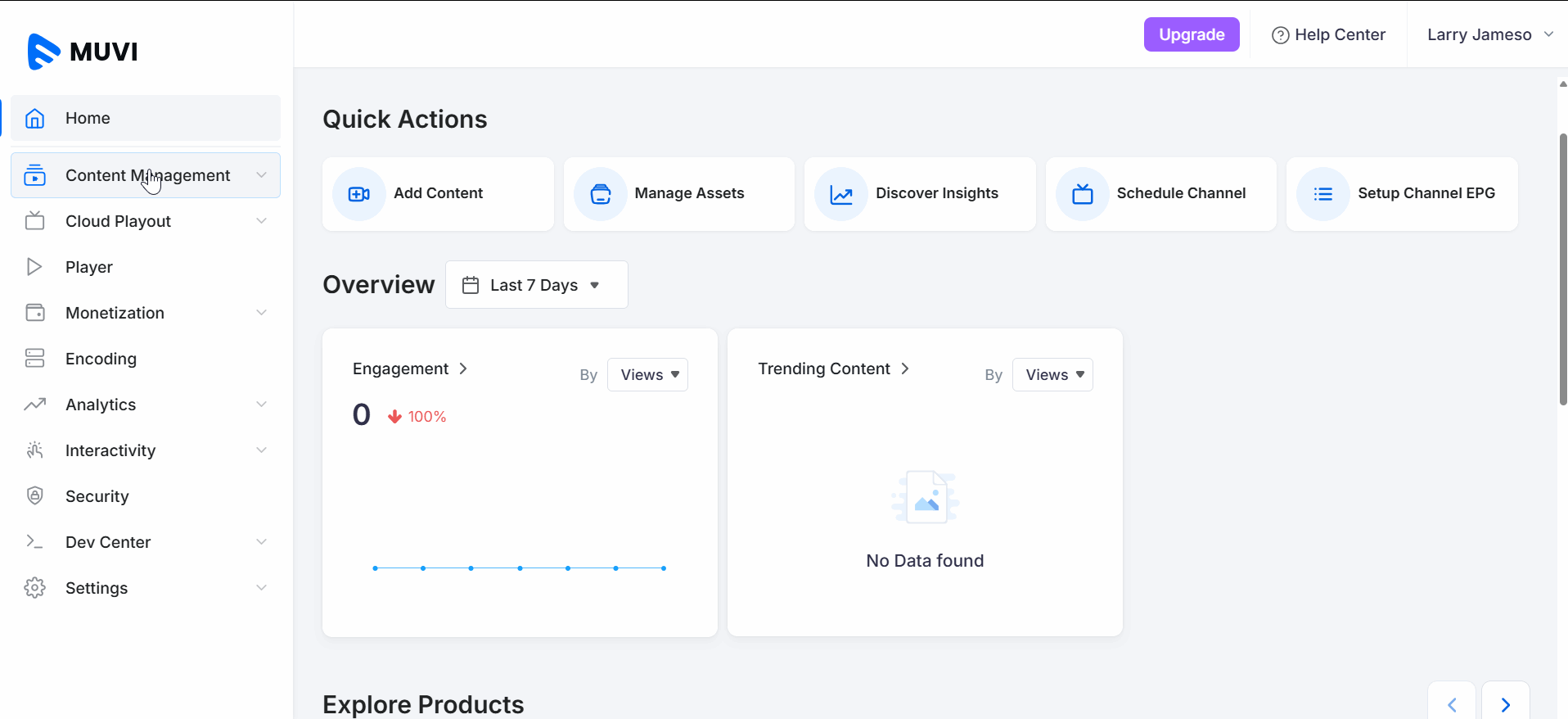Click the Add Content camera icon

pos(358,194)
